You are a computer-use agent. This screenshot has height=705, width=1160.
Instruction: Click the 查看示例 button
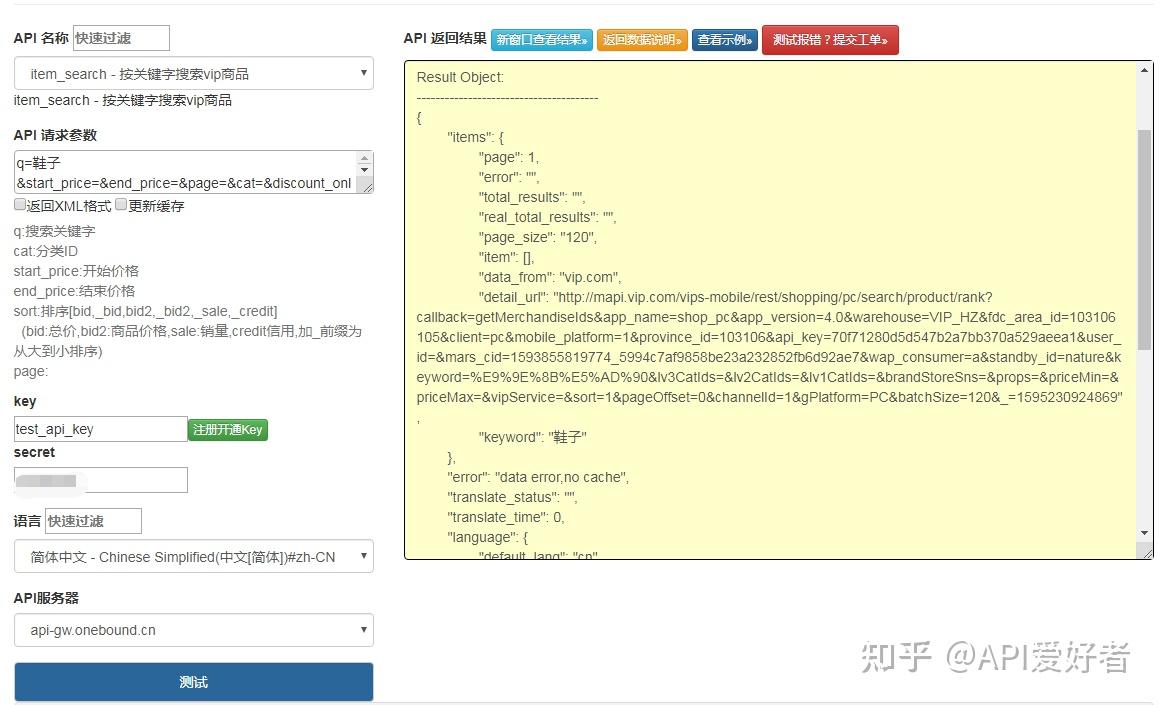coord(725,40)
